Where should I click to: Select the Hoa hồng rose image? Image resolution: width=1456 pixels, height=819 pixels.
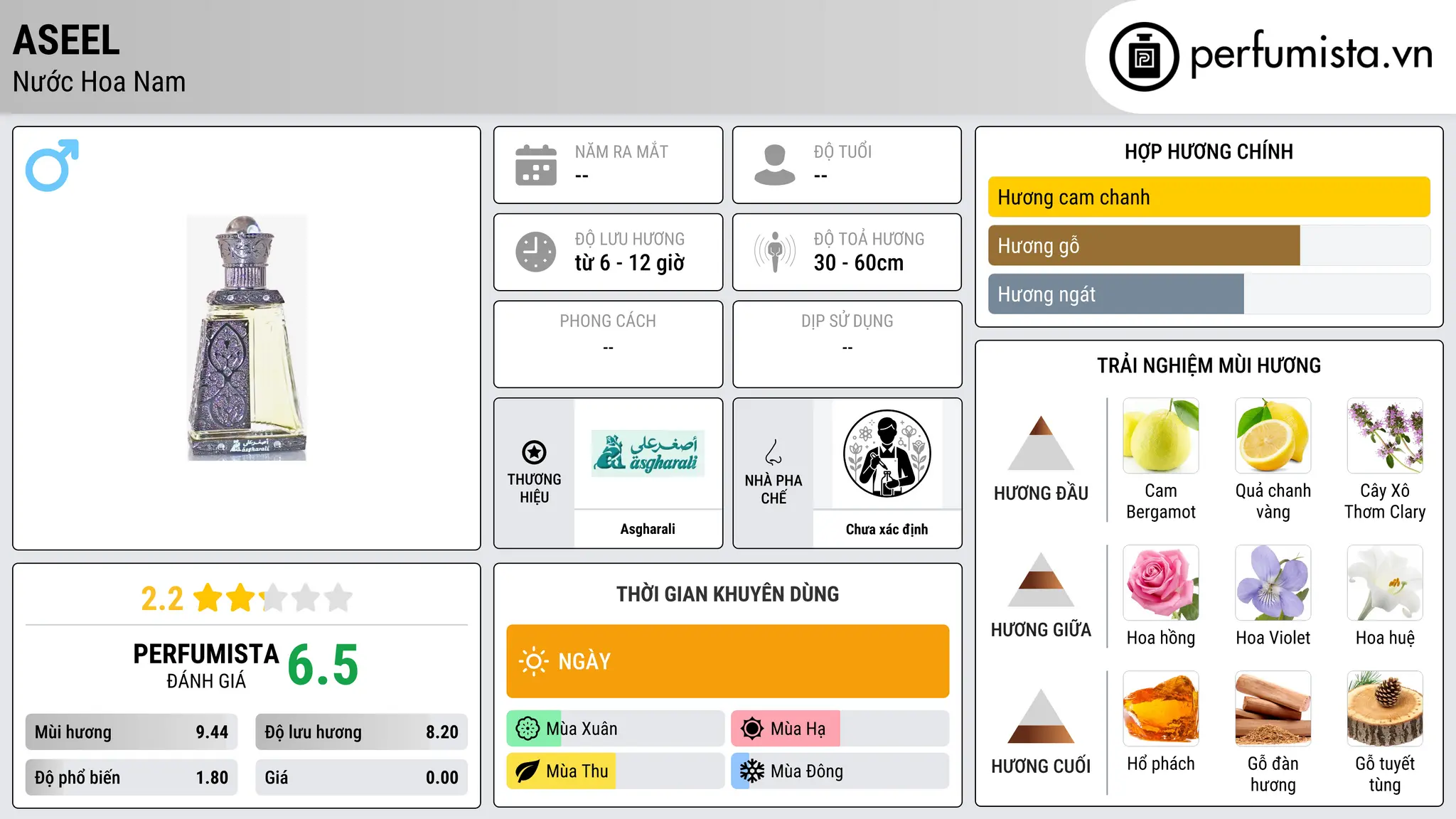(x=1161, y=583)
